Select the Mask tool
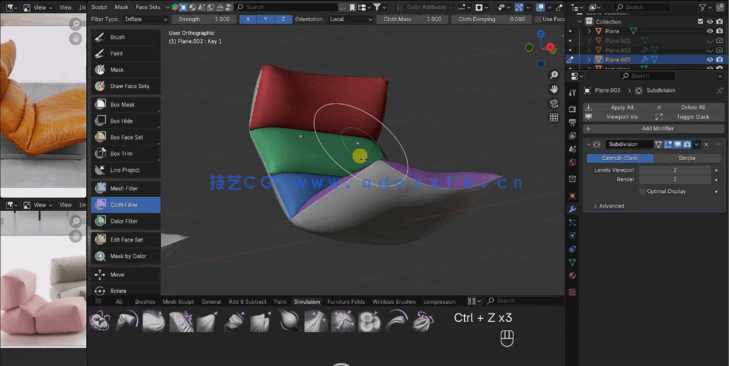The width and height of the screenshot is (730, 366). 126,69
